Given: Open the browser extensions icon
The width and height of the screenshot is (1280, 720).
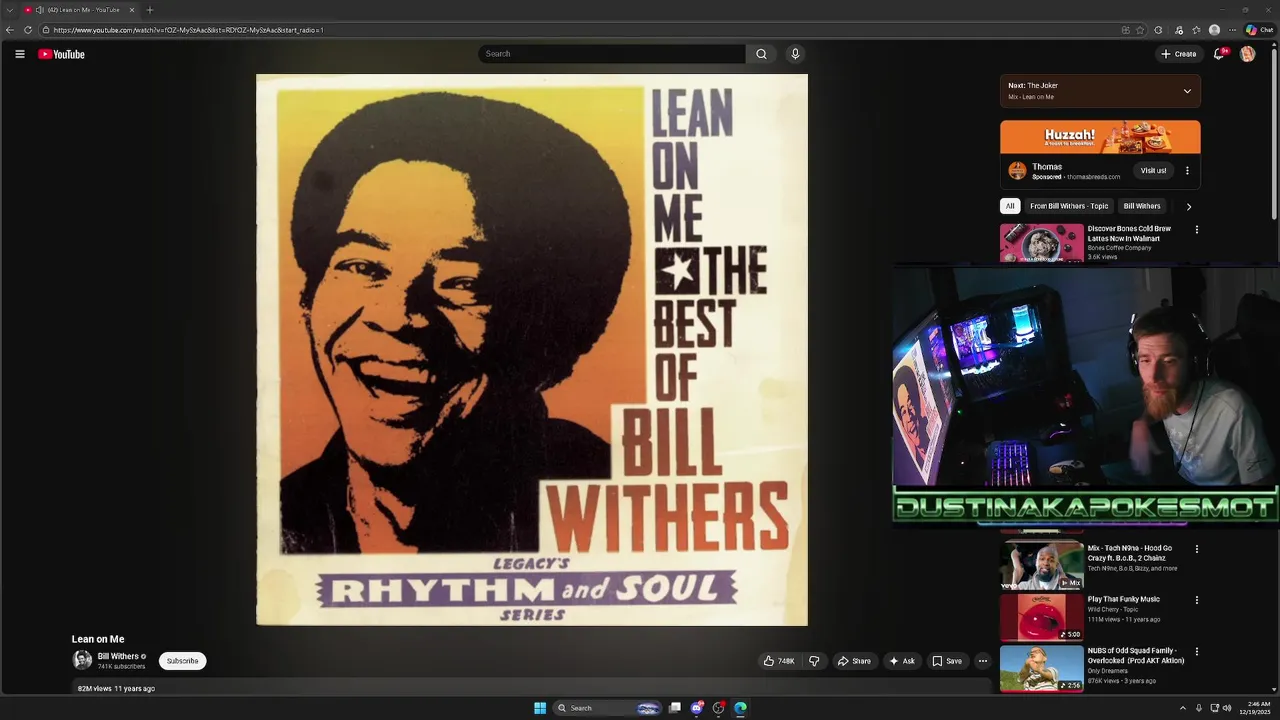Looking at the screenshot, I should pyautogui.click(x=1158, y=30).
